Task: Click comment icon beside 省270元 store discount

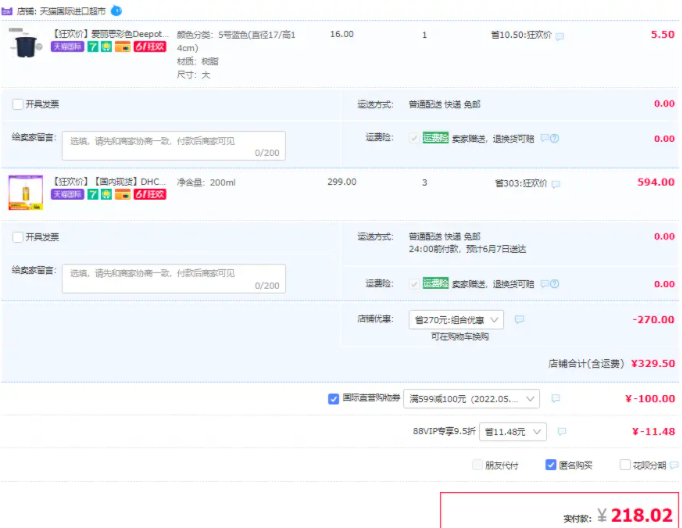Action: click(519, 320)
